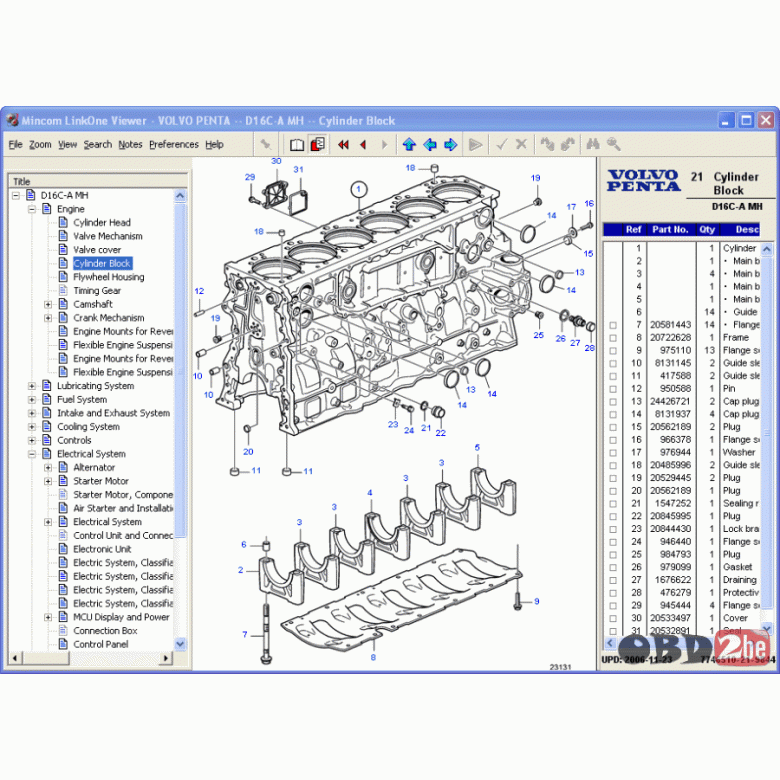Click circled callout 1 on the cylinder block
The height and width of the screenshot is (780, 780).
tap(359, 190)
